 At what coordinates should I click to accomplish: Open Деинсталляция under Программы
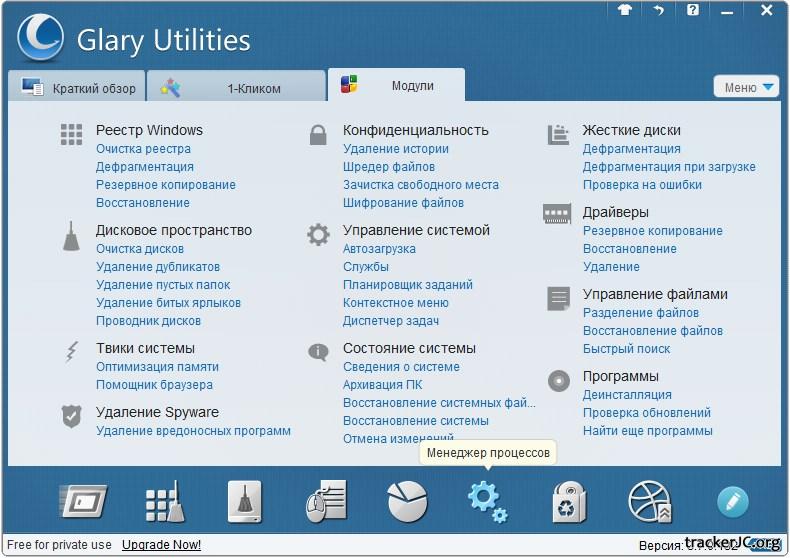click(627, 395)
